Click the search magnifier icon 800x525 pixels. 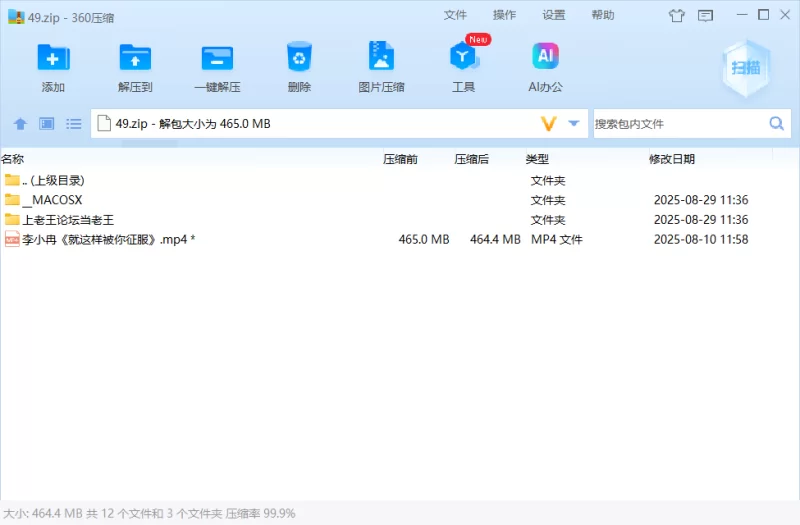click(777, 123)
